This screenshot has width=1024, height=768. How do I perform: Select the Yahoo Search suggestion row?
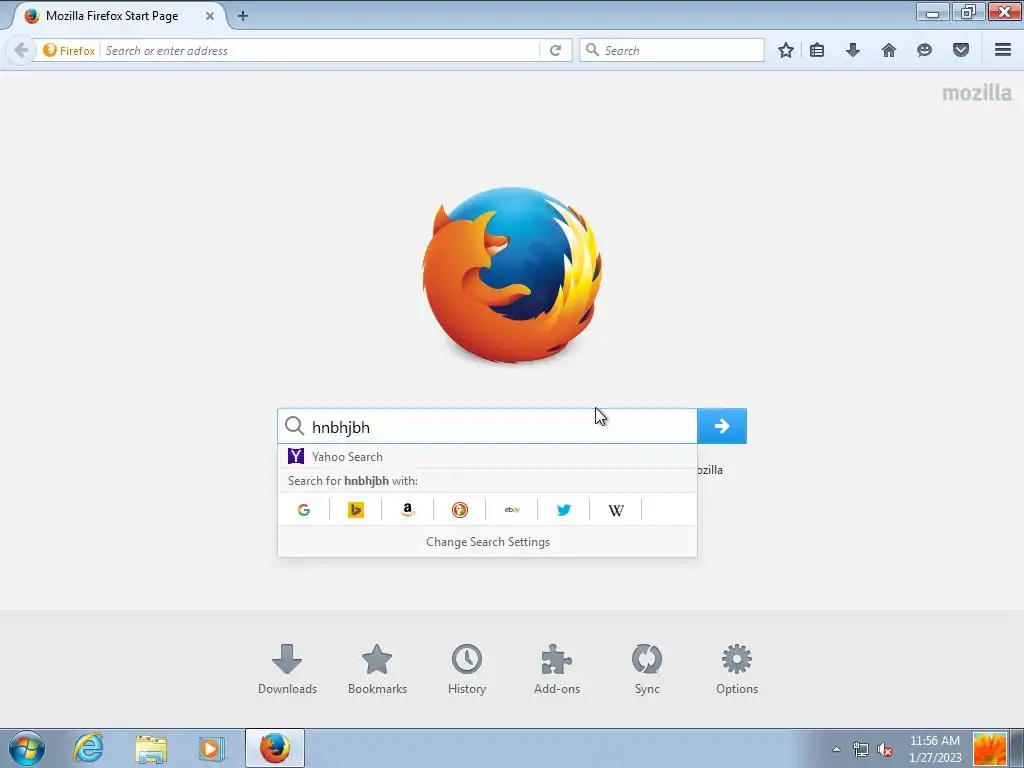tap(487, 456)
